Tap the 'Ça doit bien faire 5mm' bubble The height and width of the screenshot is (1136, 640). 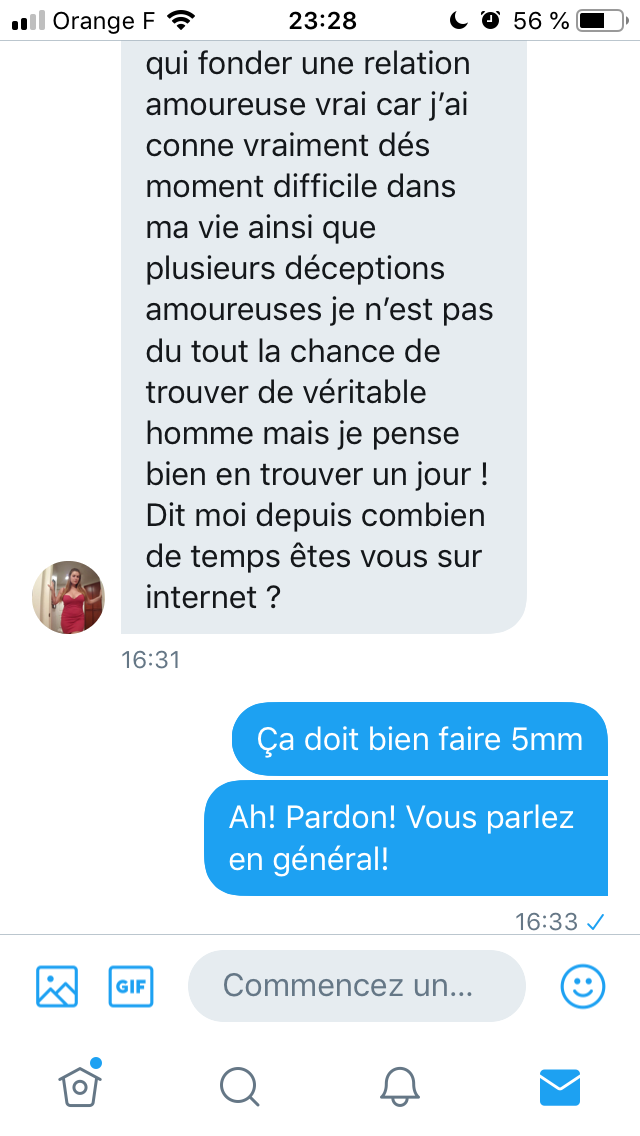tap(420, 739)
